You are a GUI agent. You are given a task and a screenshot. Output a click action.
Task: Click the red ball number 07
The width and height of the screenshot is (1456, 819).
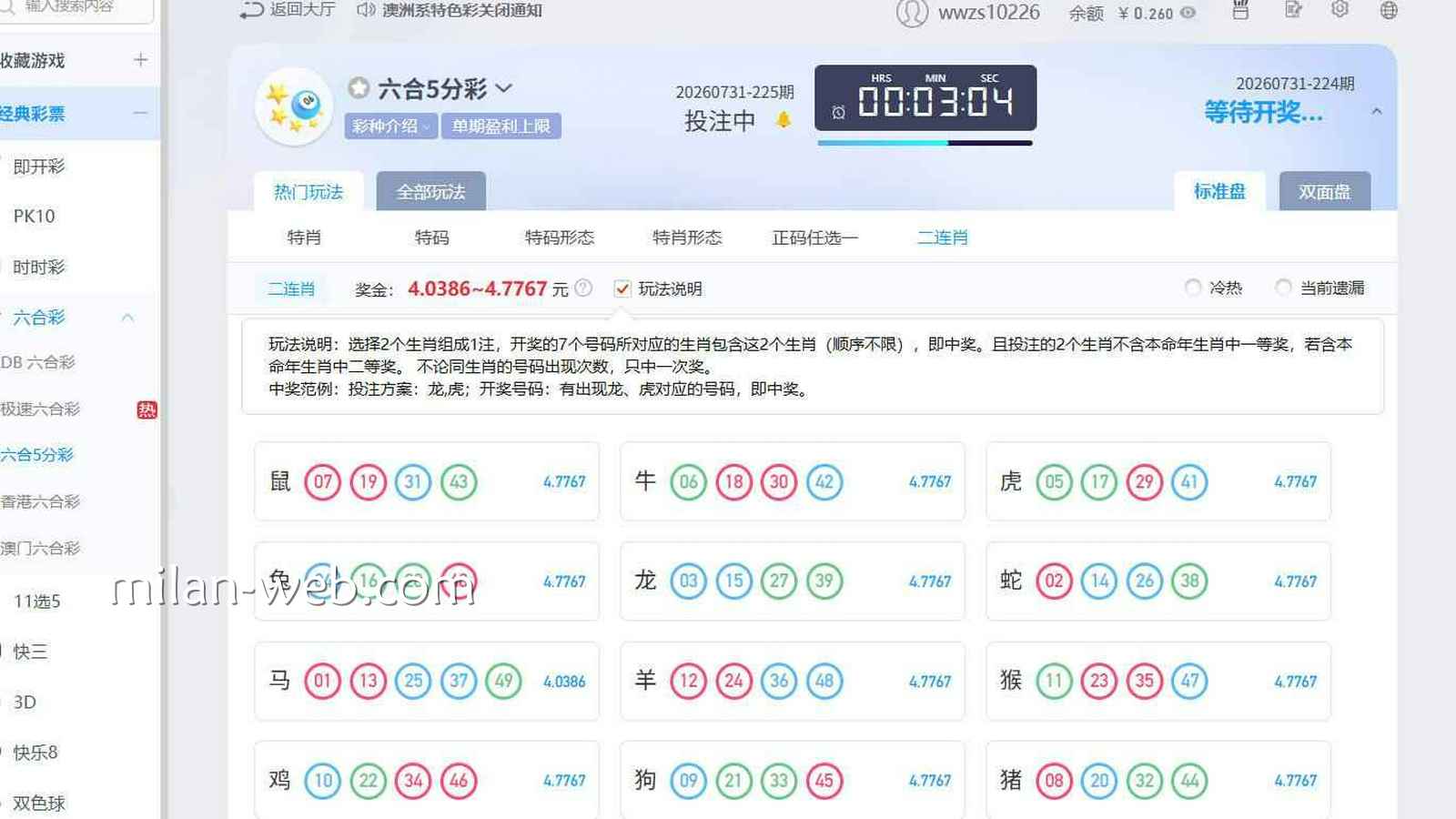(323, 481)
